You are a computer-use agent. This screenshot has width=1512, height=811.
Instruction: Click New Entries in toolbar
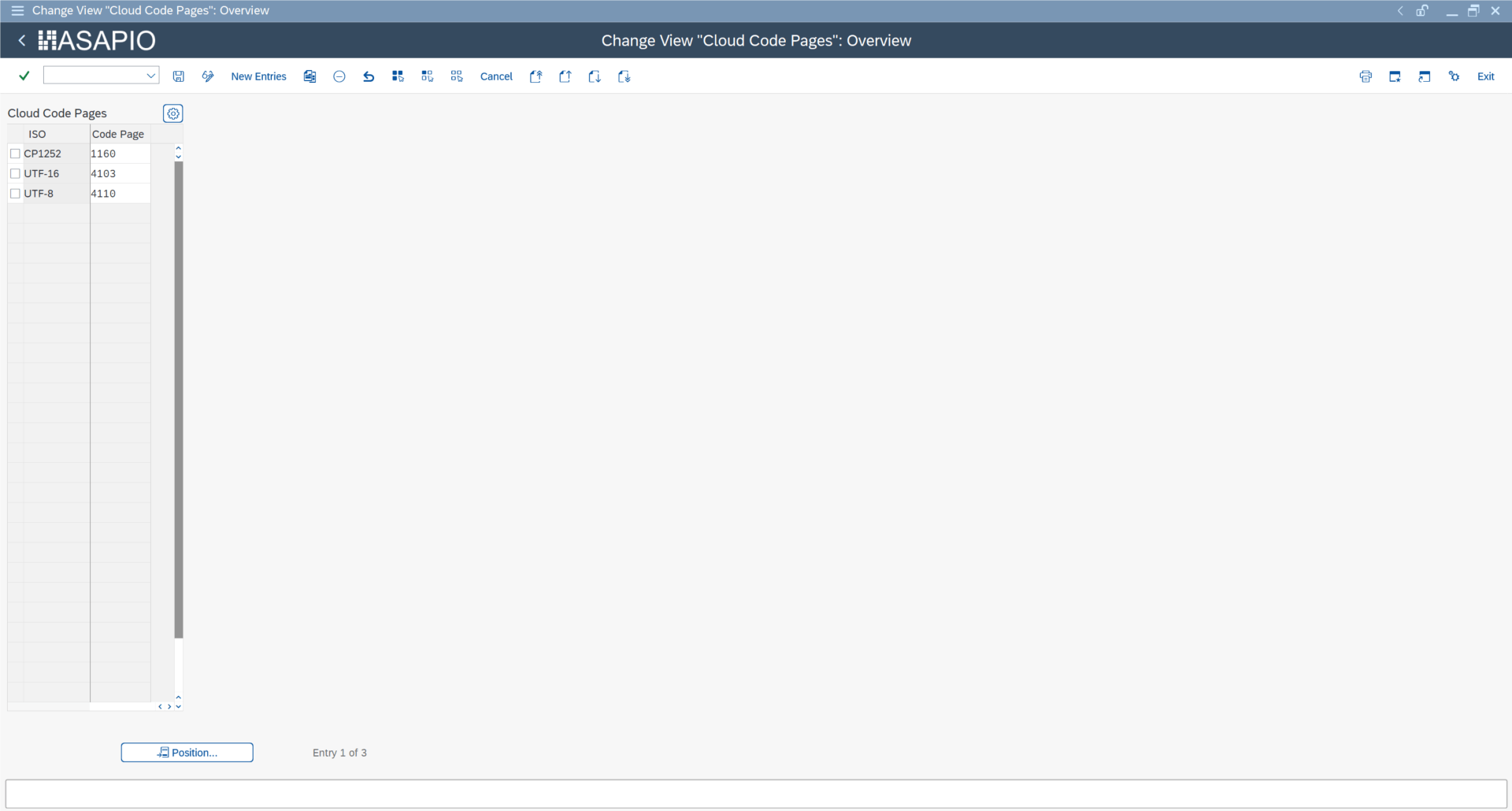pyautogui.click(x=258, y=76)
